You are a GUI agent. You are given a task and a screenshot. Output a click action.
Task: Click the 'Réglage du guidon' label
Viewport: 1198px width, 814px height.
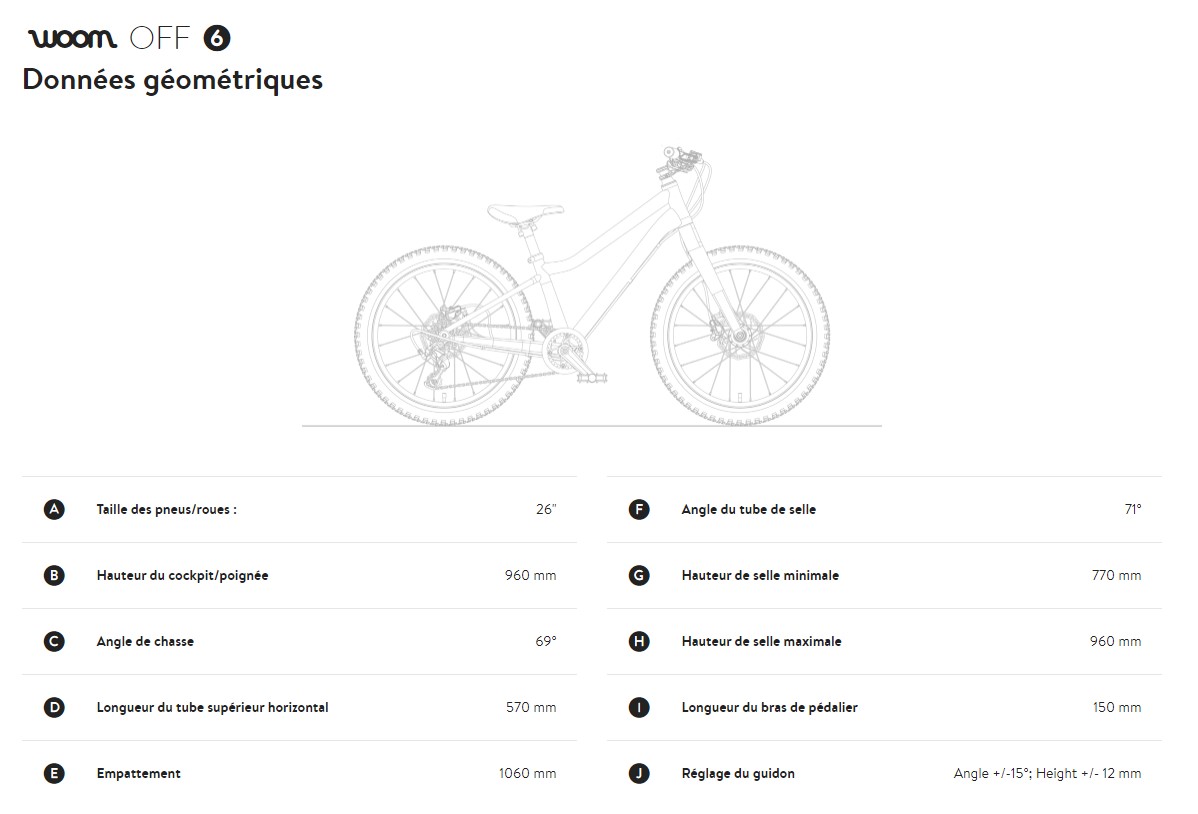pos(738,773)
